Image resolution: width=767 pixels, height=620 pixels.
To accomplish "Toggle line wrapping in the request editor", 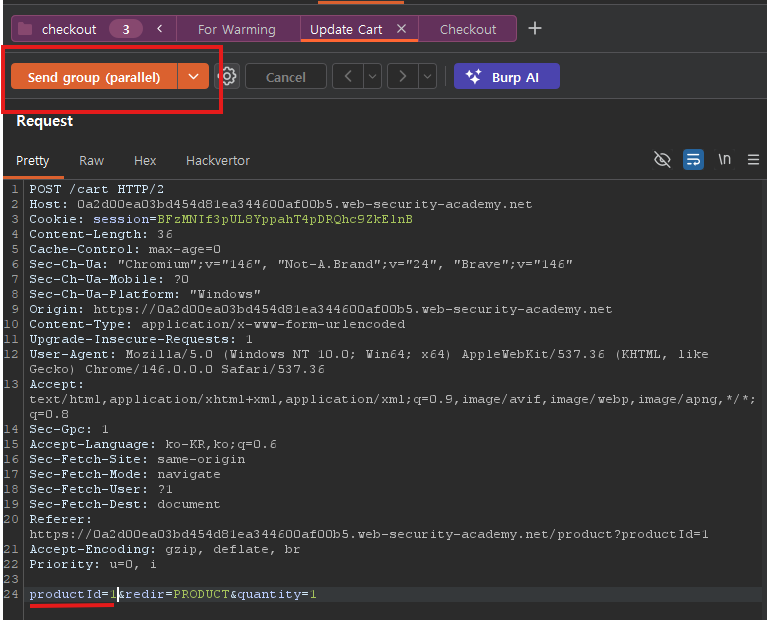I will (693, 160).
